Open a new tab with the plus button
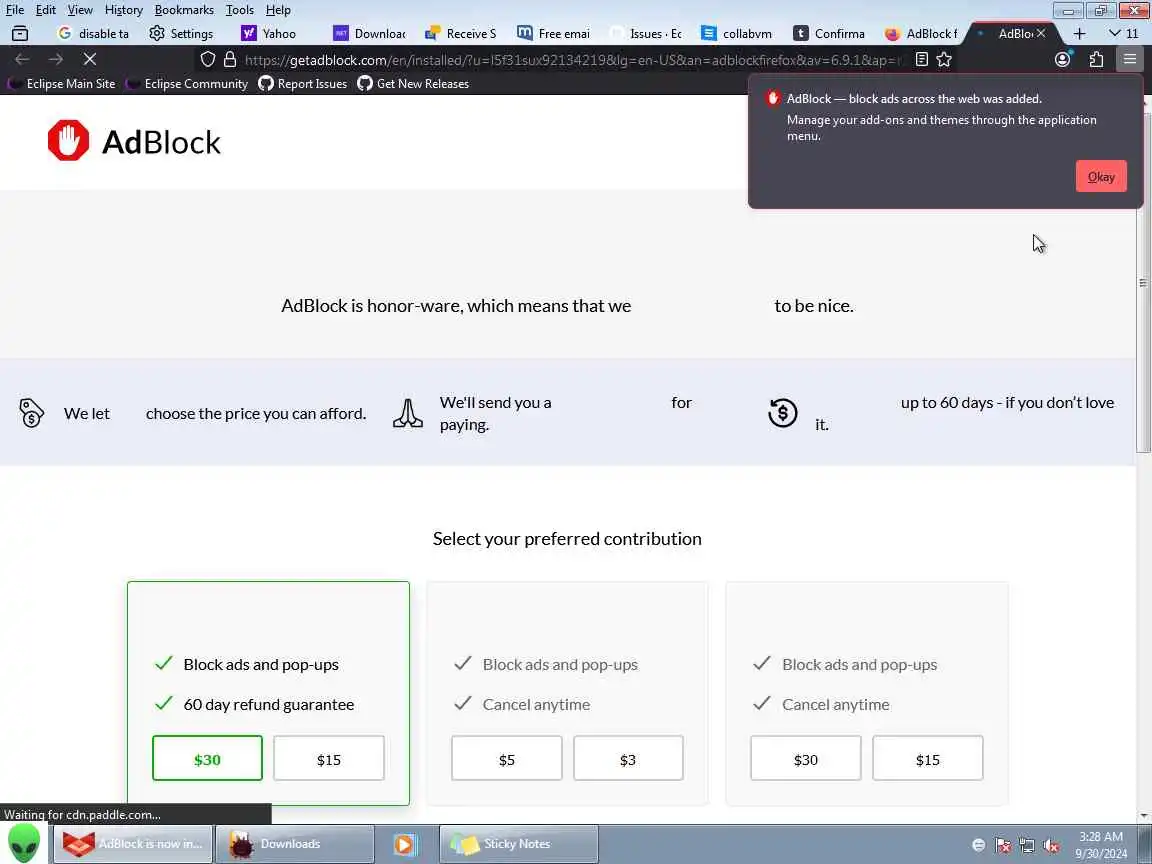1152x864 pixels. pyautogui.click(x=1079, y=33)
